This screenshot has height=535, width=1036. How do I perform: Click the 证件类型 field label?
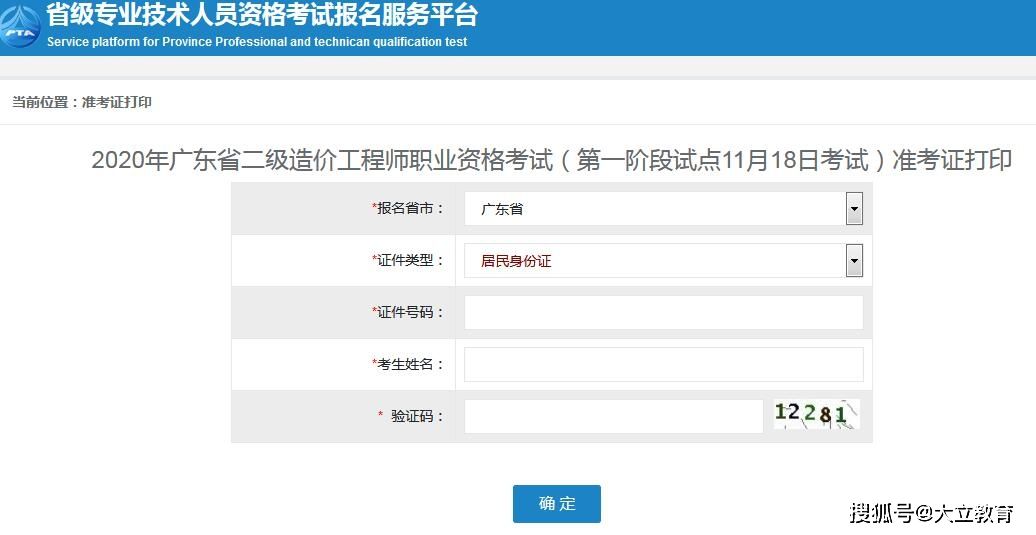[409, 260]
